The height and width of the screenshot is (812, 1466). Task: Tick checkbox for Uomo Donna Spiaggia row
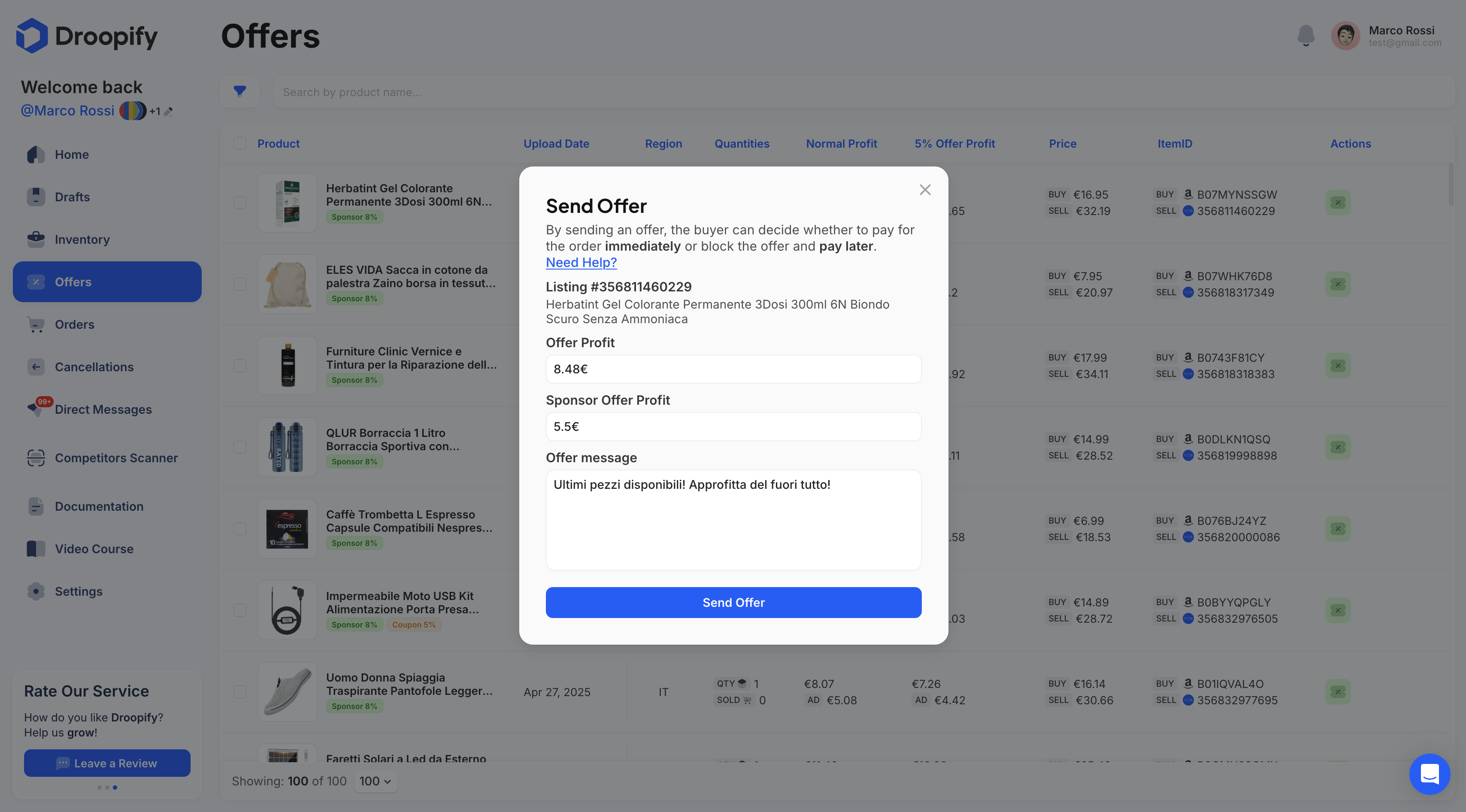pyautogui.click(x=239, y=691)
